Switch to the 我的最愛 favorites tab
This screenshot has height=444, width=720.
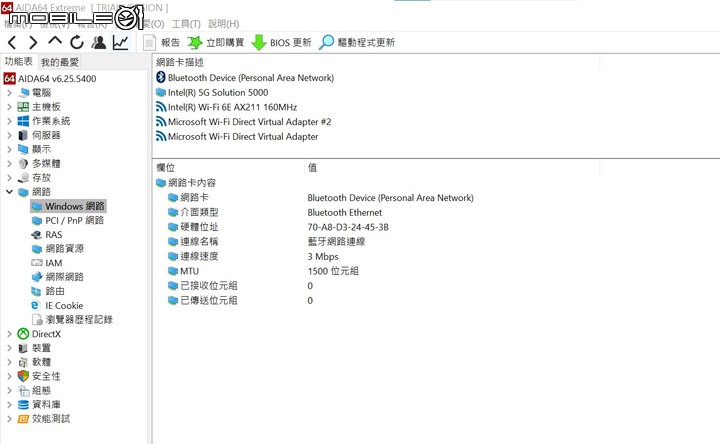pos(60,62)
